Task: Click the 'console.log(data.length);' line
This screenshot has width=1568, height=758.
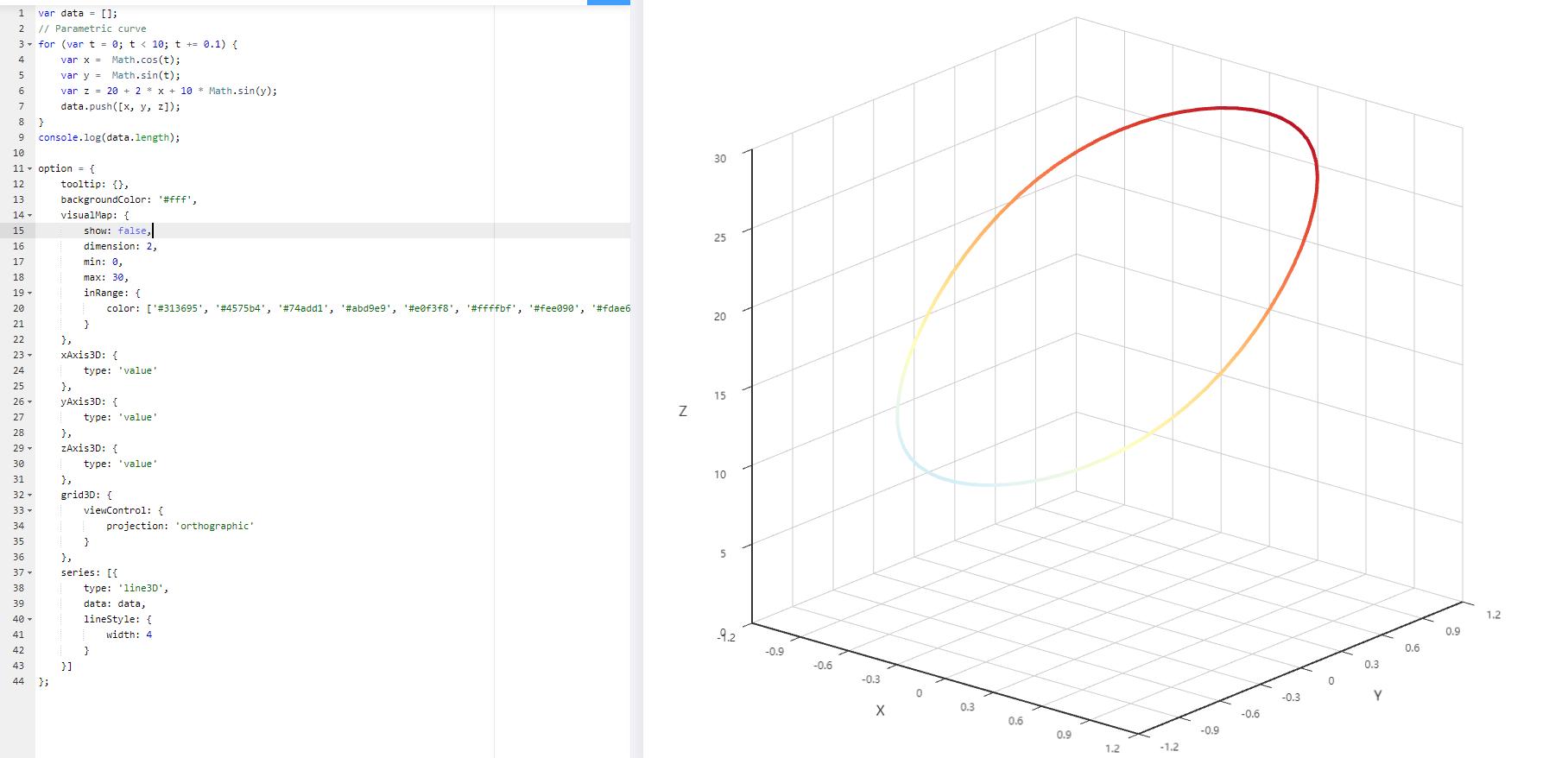Action: click(109, 137)
